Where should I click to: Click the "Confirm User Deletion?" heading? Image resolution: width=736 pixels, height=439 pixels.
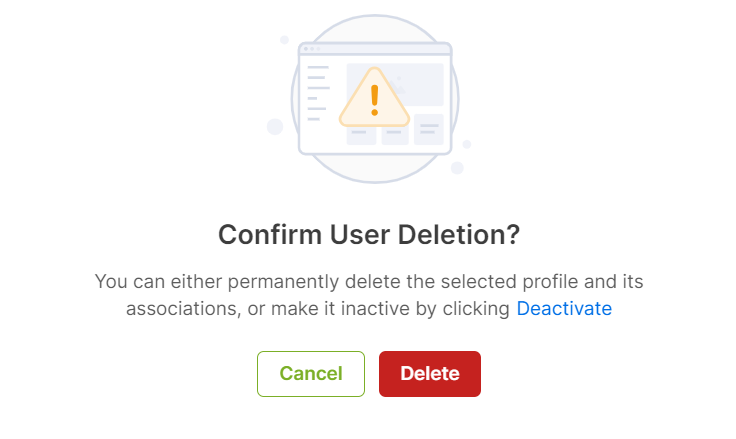click(369, 234)
